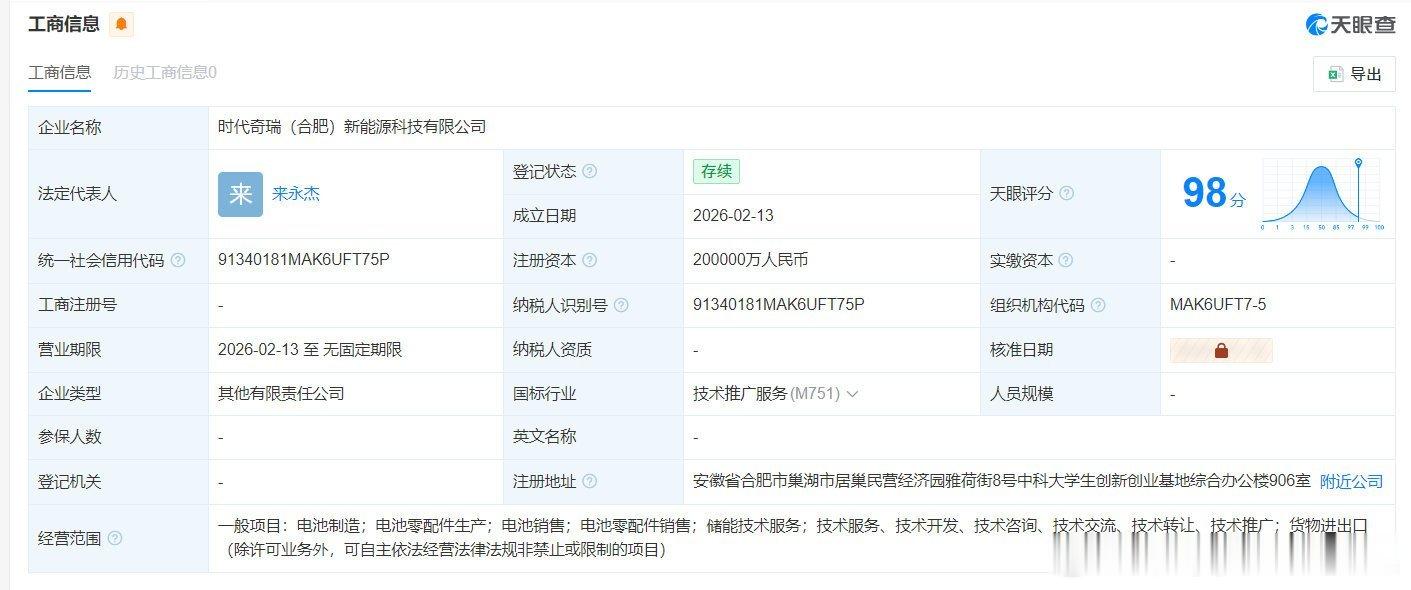Click the pin marker on the score trend chart

click(1358, 160)
